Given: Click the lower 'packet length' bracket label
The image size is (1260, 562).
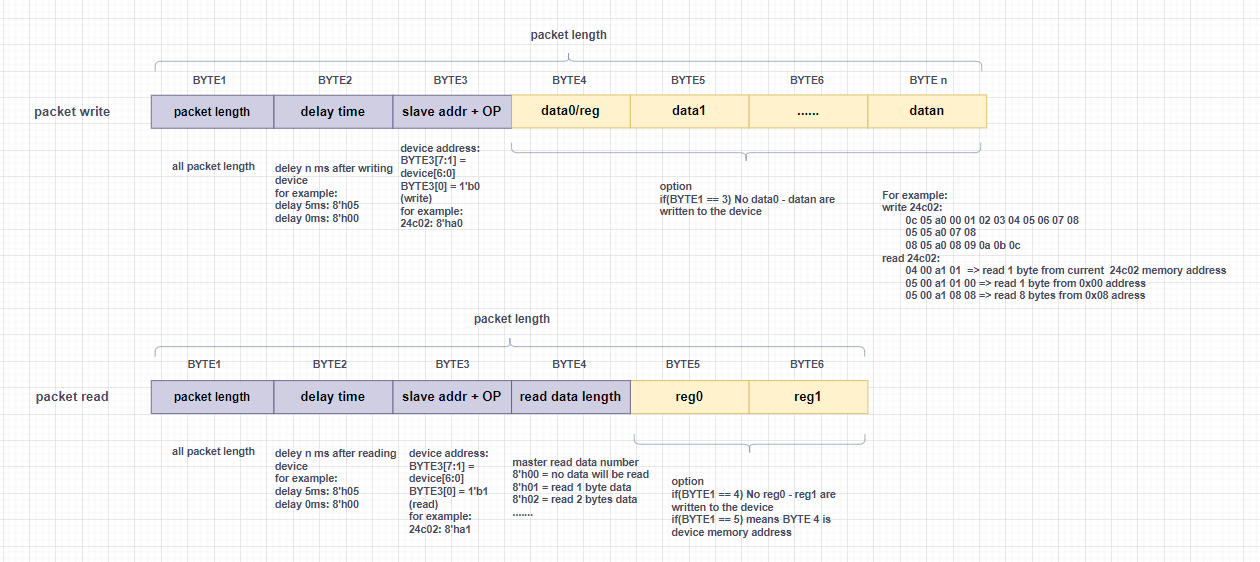Looking at the screenshot, I should [512, 319].
